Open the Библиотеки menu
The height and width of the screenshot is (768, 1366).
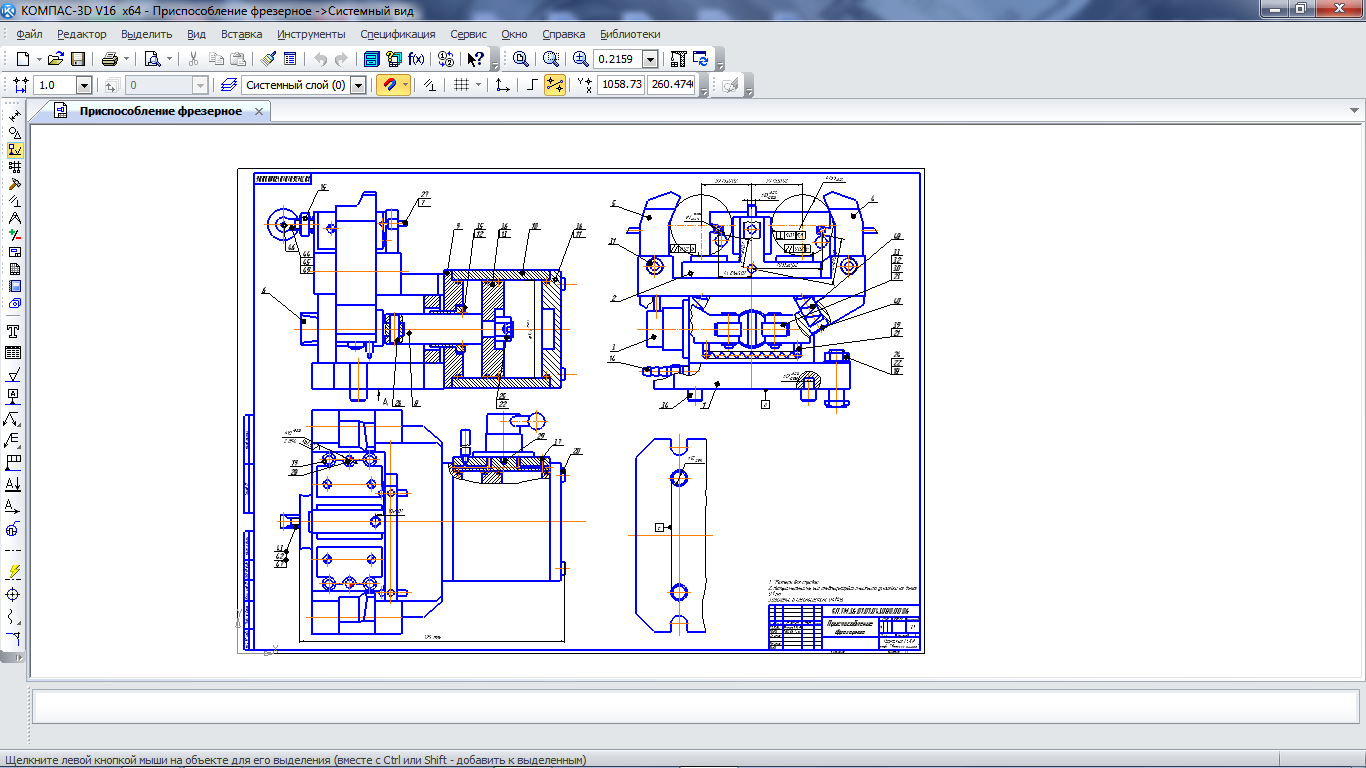630,34
